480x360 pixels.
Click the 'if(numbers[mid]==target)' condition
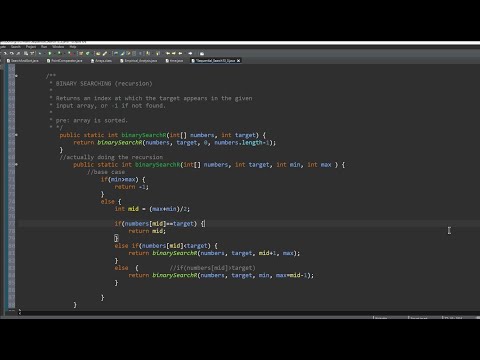click(156, 224)
